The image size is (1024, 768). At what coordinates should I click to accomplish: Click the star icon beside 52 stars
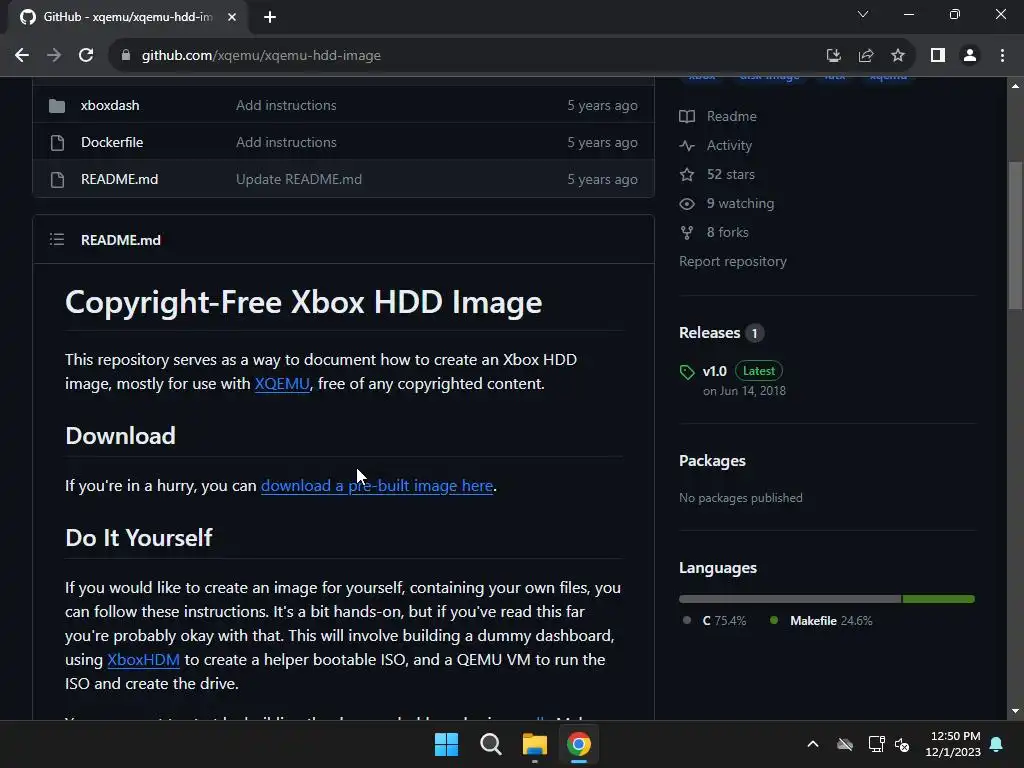tap(687, 174)
